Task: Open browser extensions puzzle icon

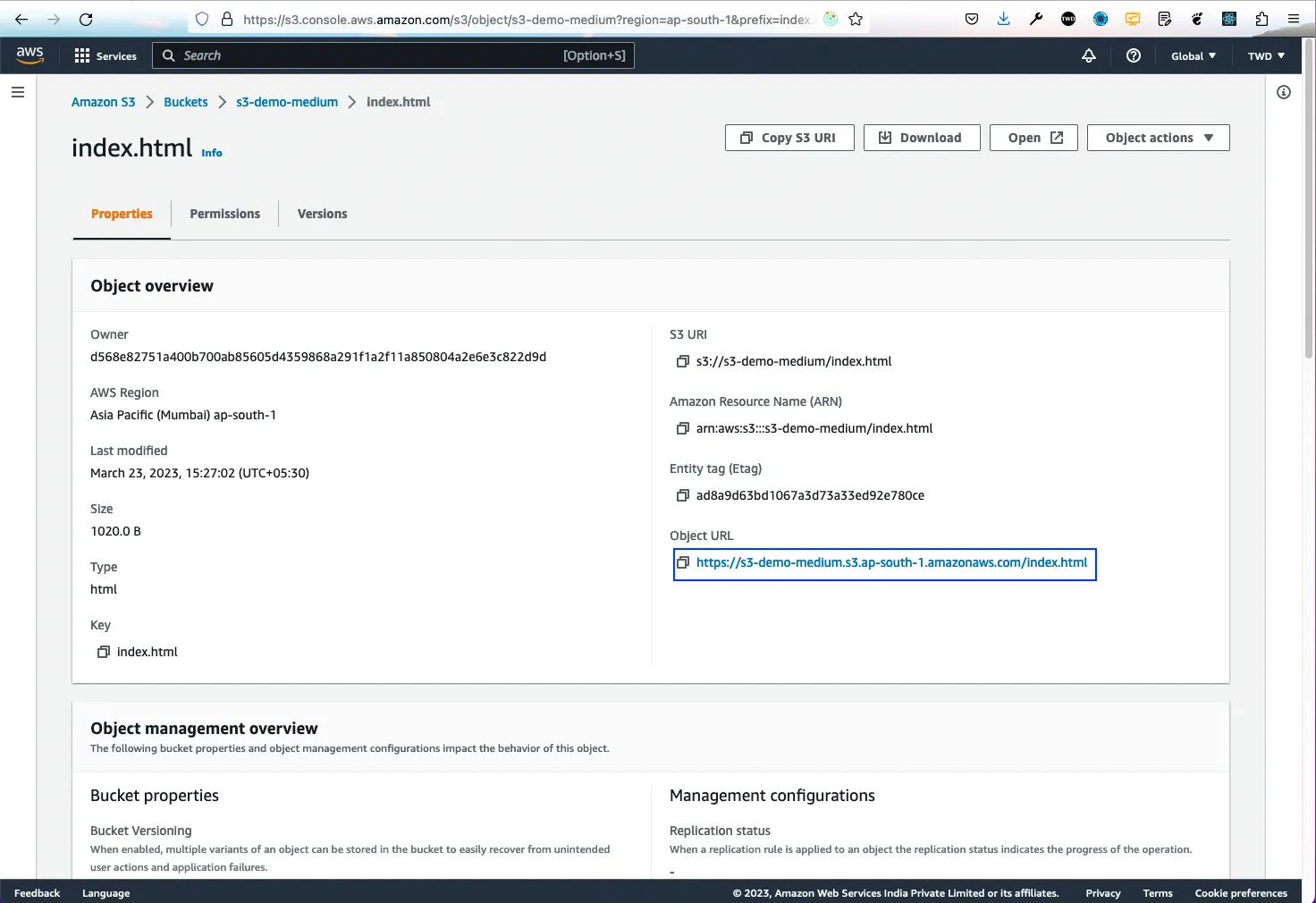Action: click(x=1261, y=19)
